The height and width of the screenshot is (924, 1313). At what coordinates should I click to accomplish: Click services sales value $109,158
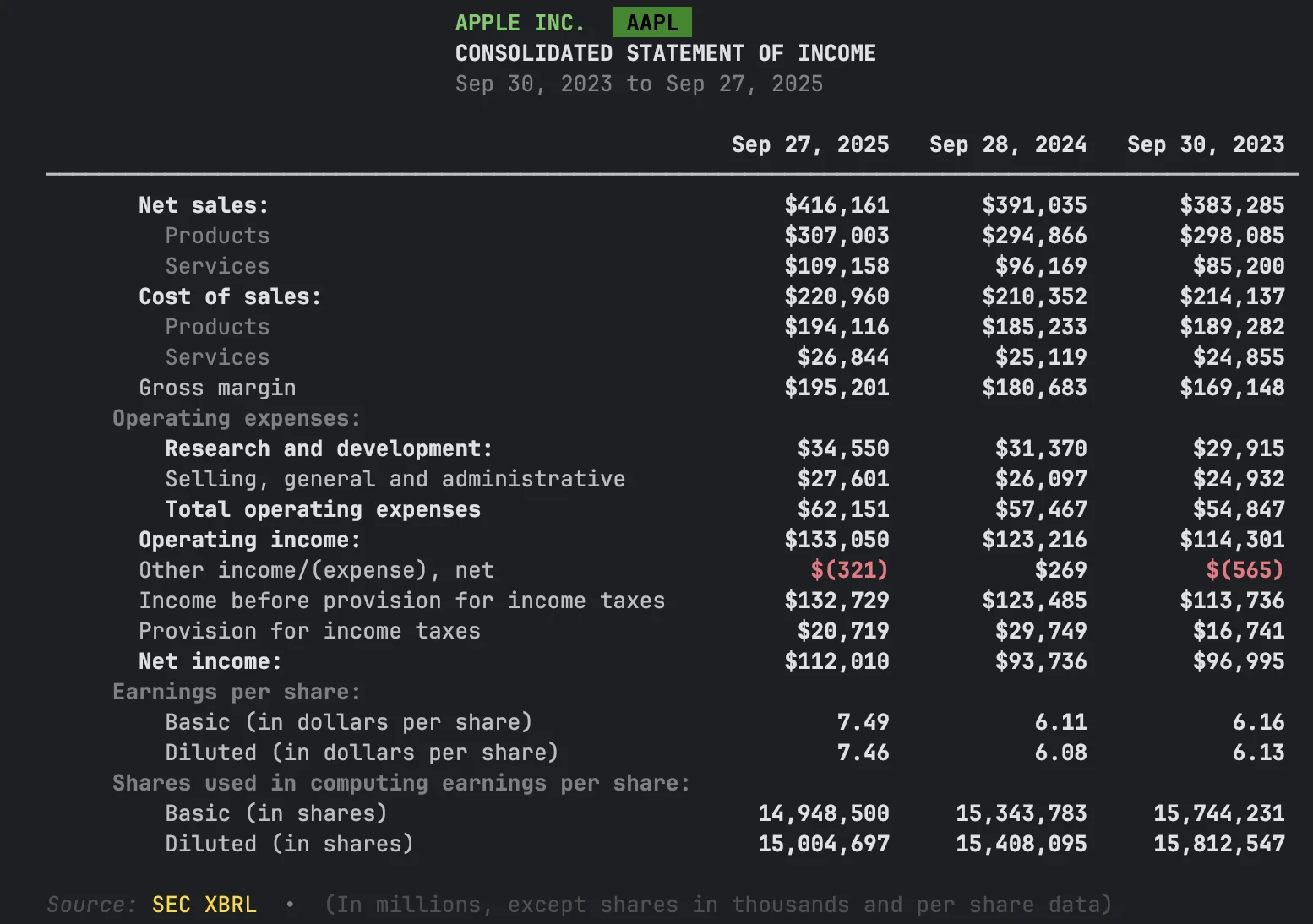[x=836, y=266]
